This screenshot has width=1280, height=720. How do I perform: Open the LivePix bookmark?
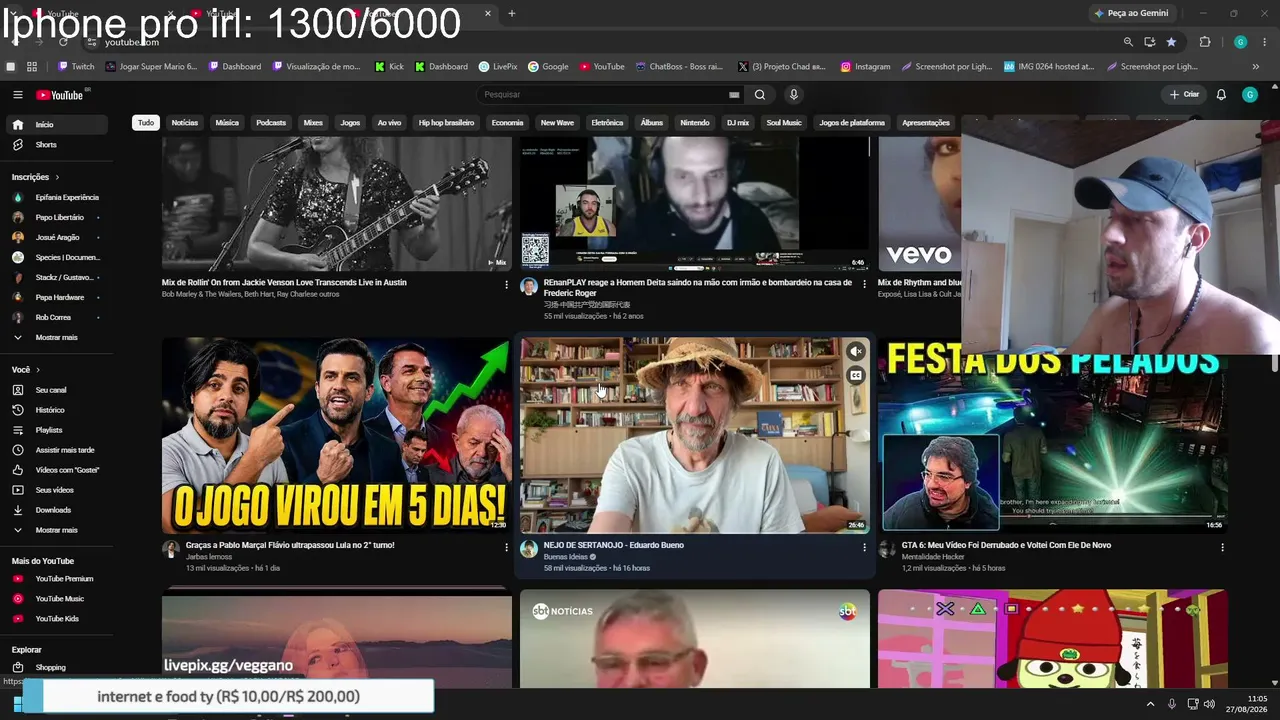498,67
